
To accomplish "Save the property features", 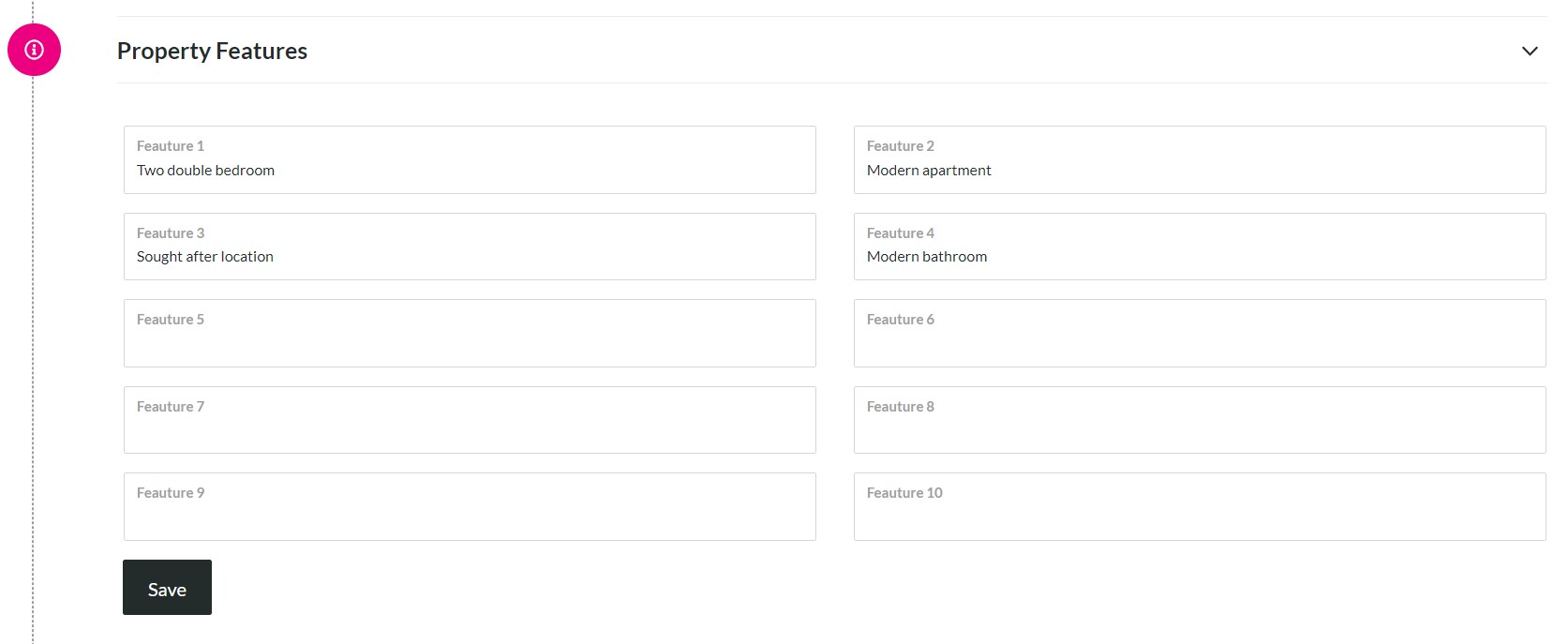I will click(x=167, y=588).
